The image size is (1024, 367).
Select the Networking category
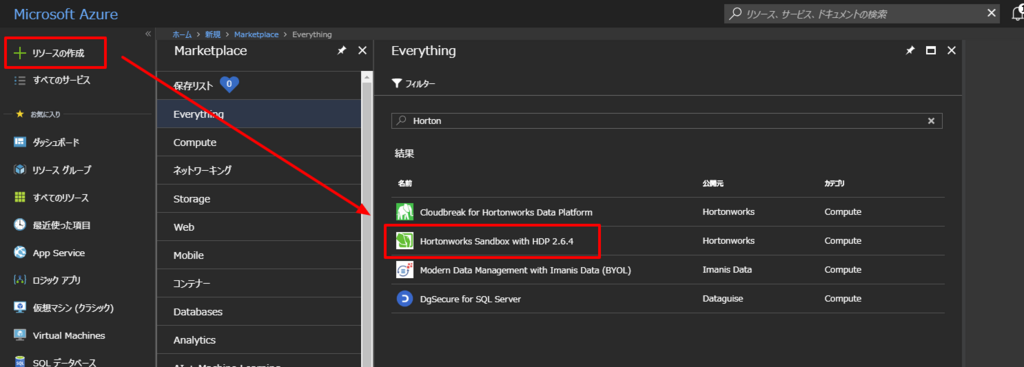pos(259,170)
